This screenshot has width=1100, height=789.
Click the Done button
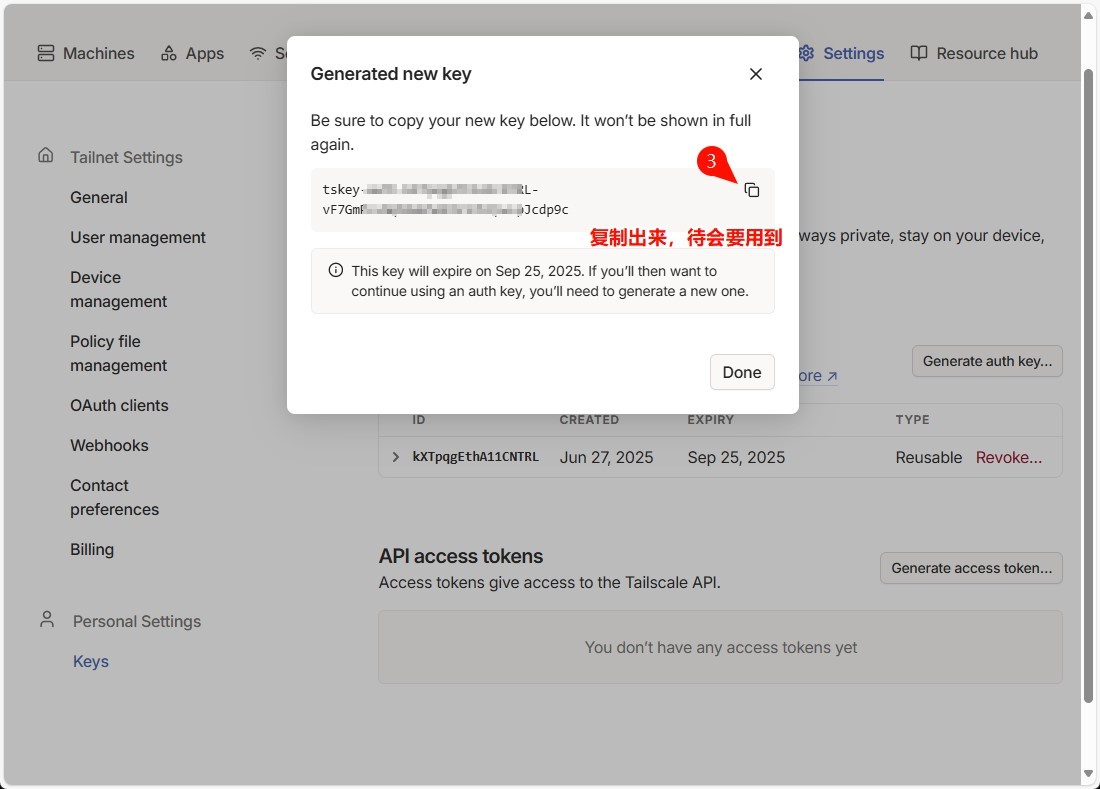pos(742,372)
